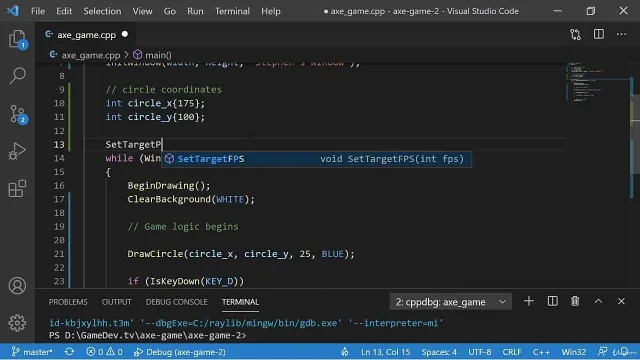Open notifications bell in status bar
Image resolution: width=640 pixels, height=360 pixels.
pos(624,352)
